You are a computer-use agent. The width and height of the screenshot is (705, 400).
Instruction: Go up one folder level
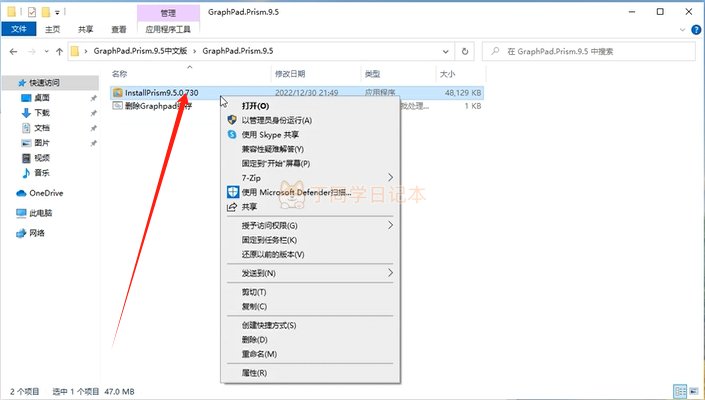pyautogui.click(x=59, y=52)
